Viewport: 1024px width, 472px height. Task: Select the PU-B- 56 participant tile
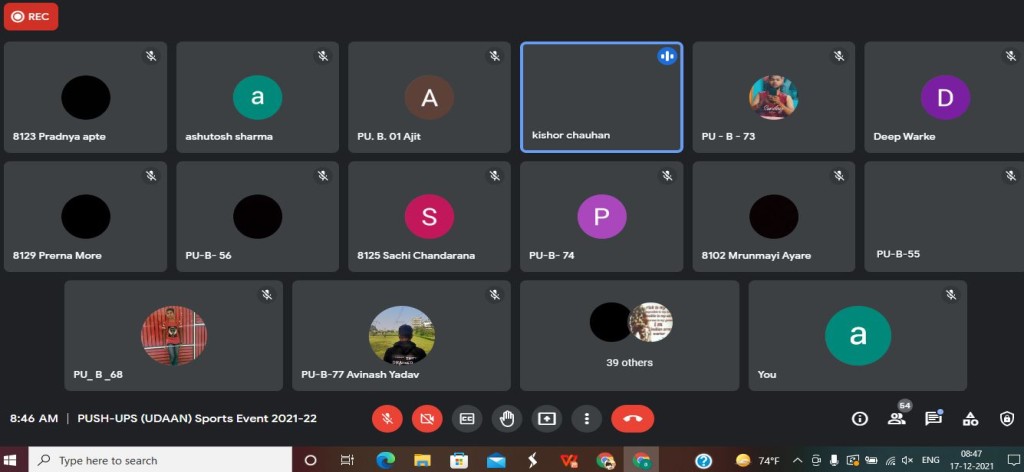coord(257,217)
